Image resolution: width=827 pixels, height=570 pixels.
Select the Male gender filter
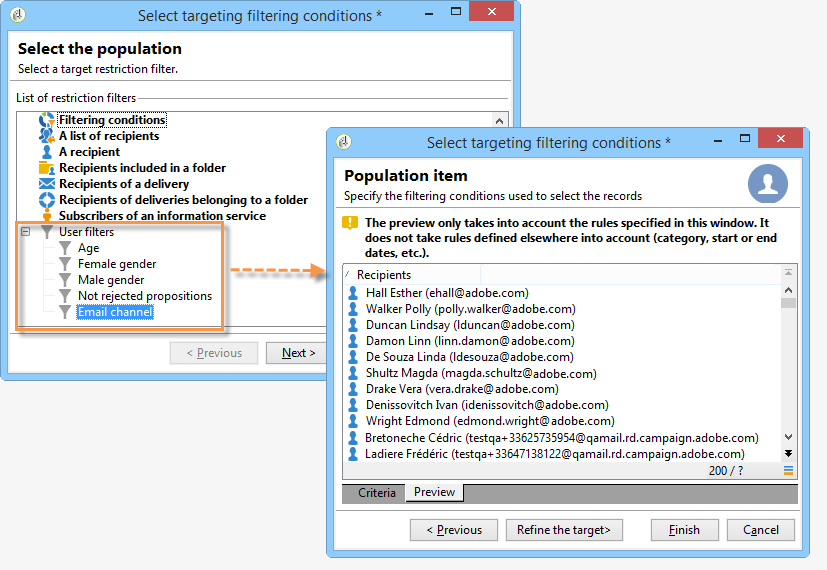point(111,280)
